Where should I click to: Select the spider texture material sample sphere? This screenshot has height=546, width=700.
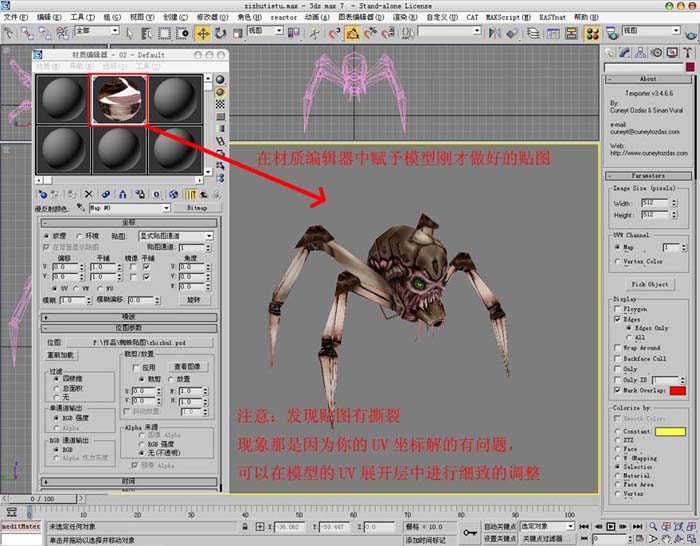[x=119, y=99]
